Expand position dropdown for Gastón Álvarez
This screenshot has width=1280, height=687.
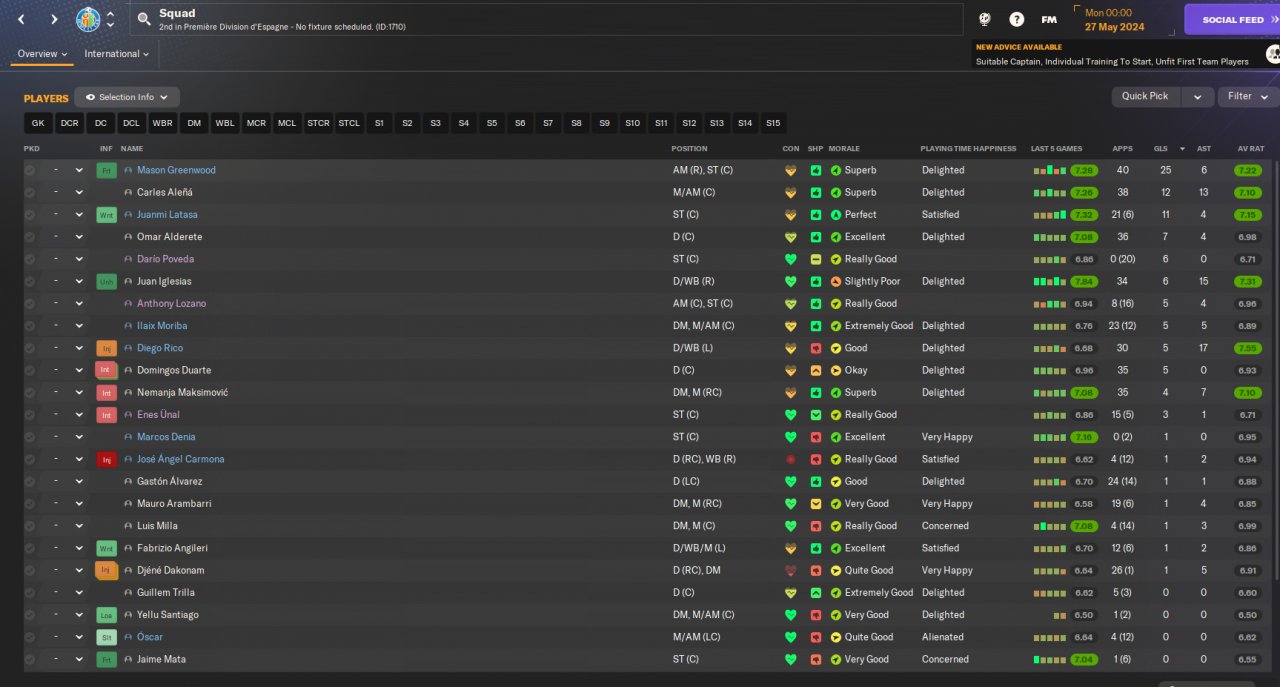pos(79,481)
